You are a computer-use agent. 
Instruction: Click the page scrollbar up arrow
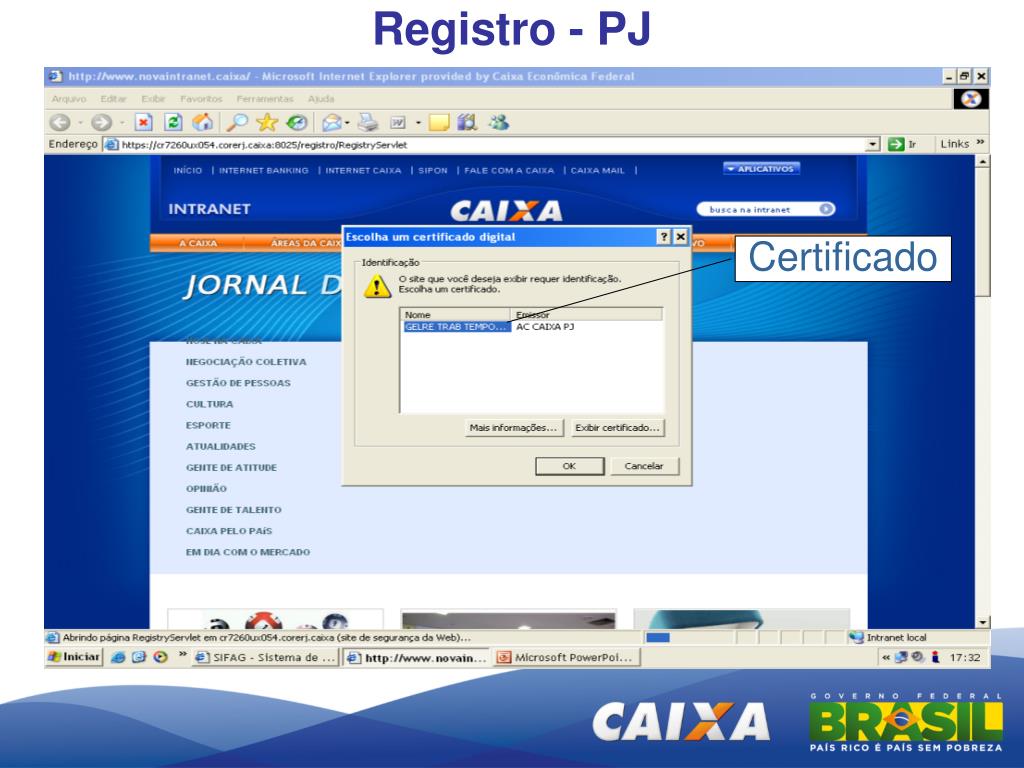[x=982, y=161]
